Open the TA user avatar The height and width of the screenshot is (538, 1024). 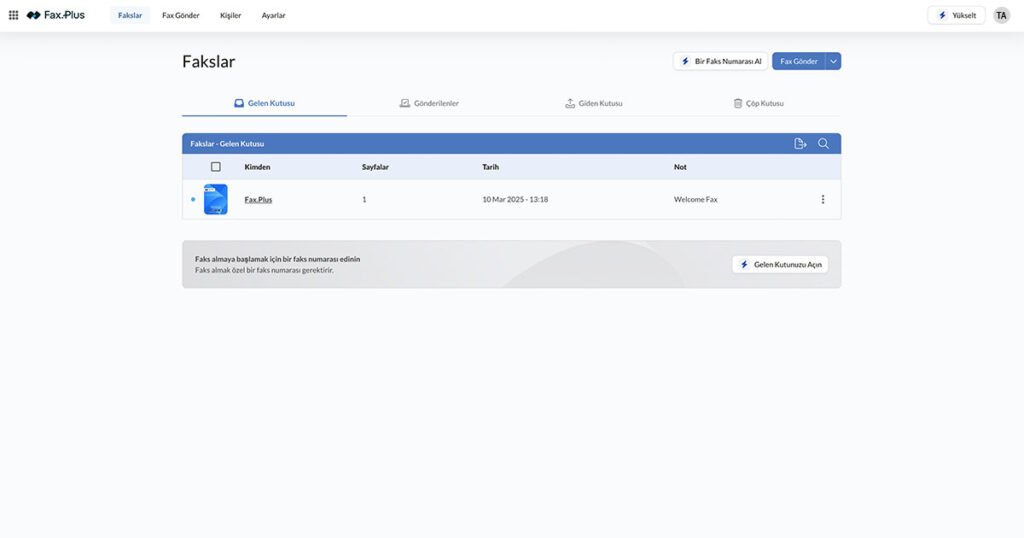(x=1001, y=15)
